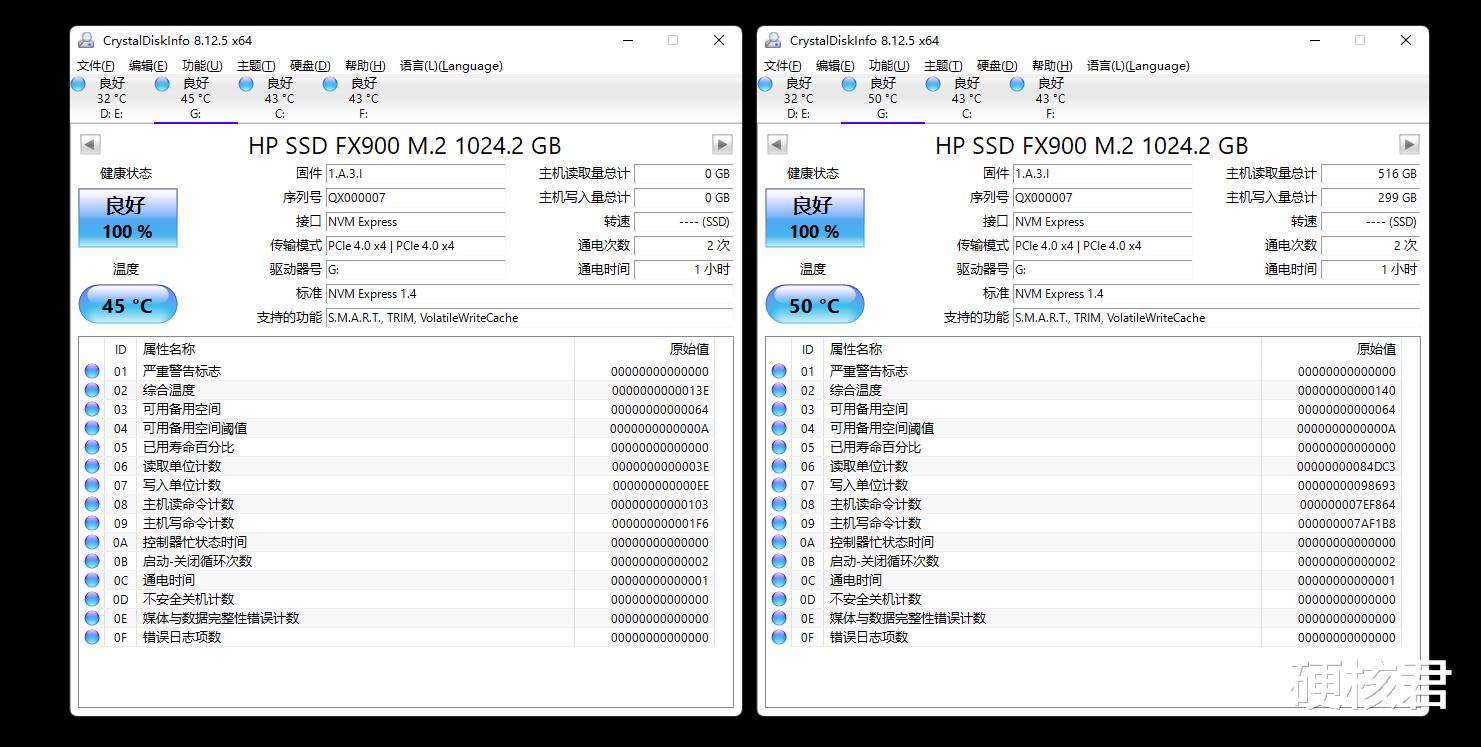Viewport: 1481px width, 747px height.
Task: Open 硬盘(D) menu in right window
Action: coord(997,66)
